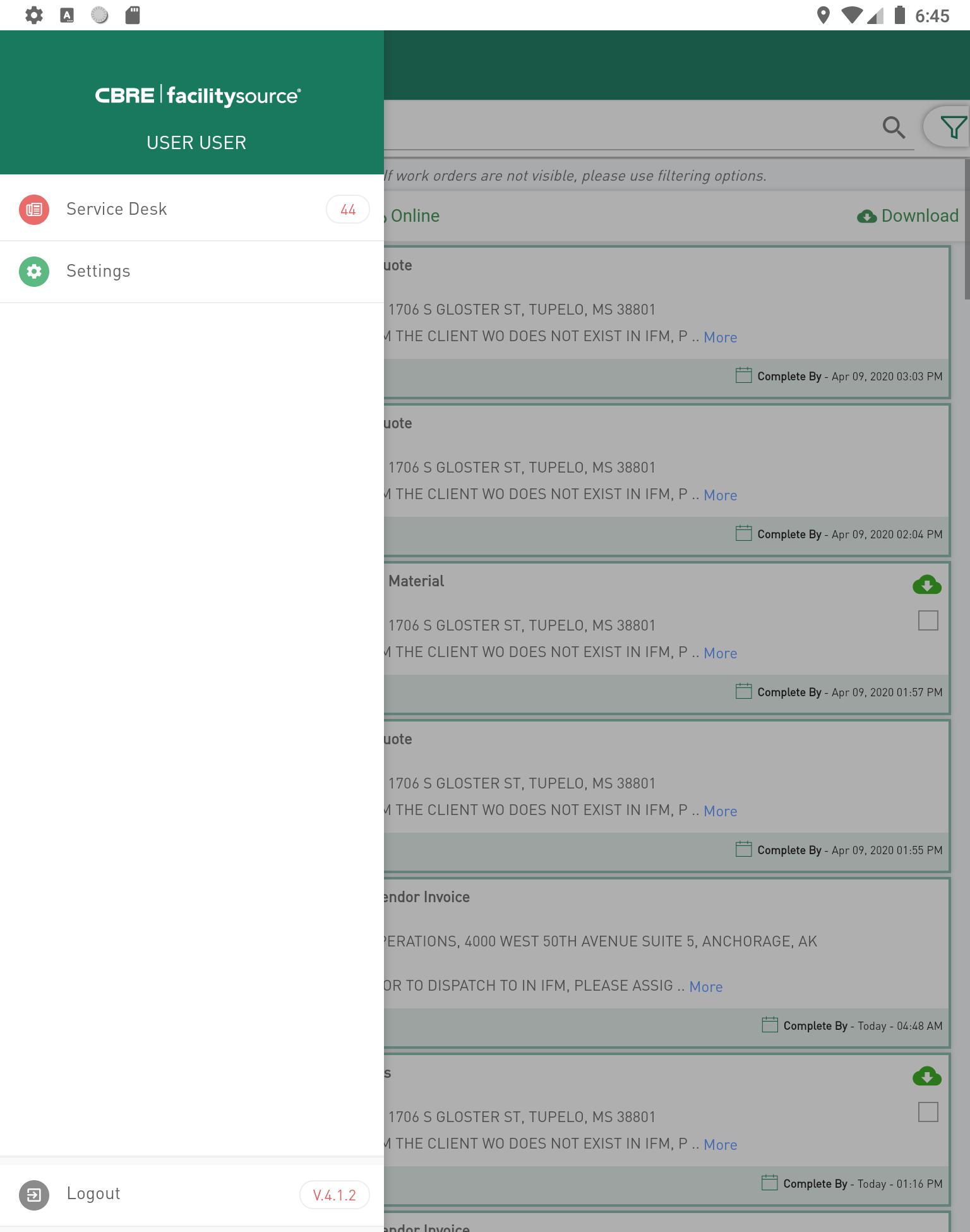Image resolution: width=970 pixels, height=1232 pixels.
Task: Tap the status bar battery icon
Action: pyautogui.click(x=900, y=15)
